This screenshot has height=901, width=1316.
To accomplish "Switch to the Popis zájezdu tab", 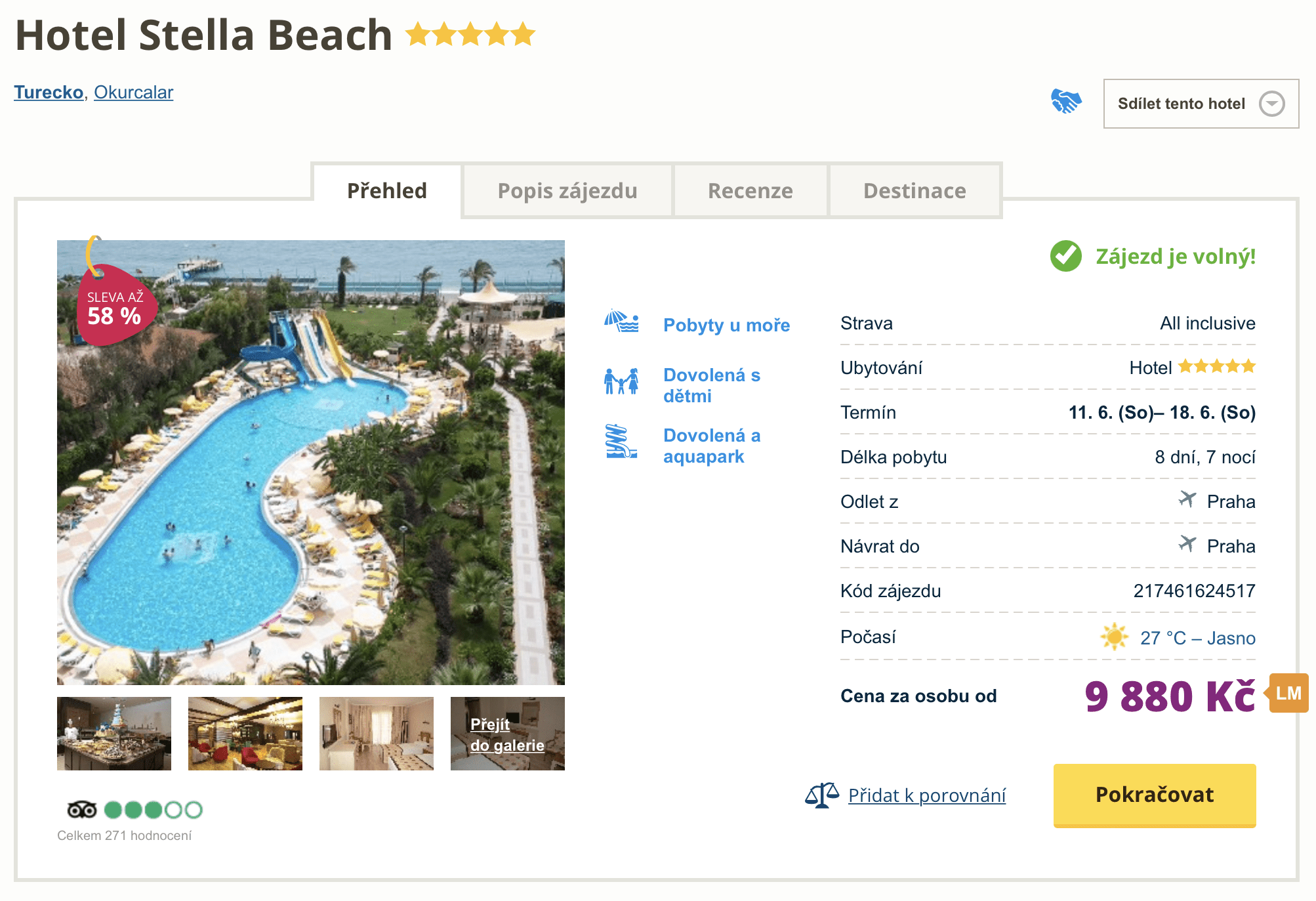I will click(x=567, y=191).
